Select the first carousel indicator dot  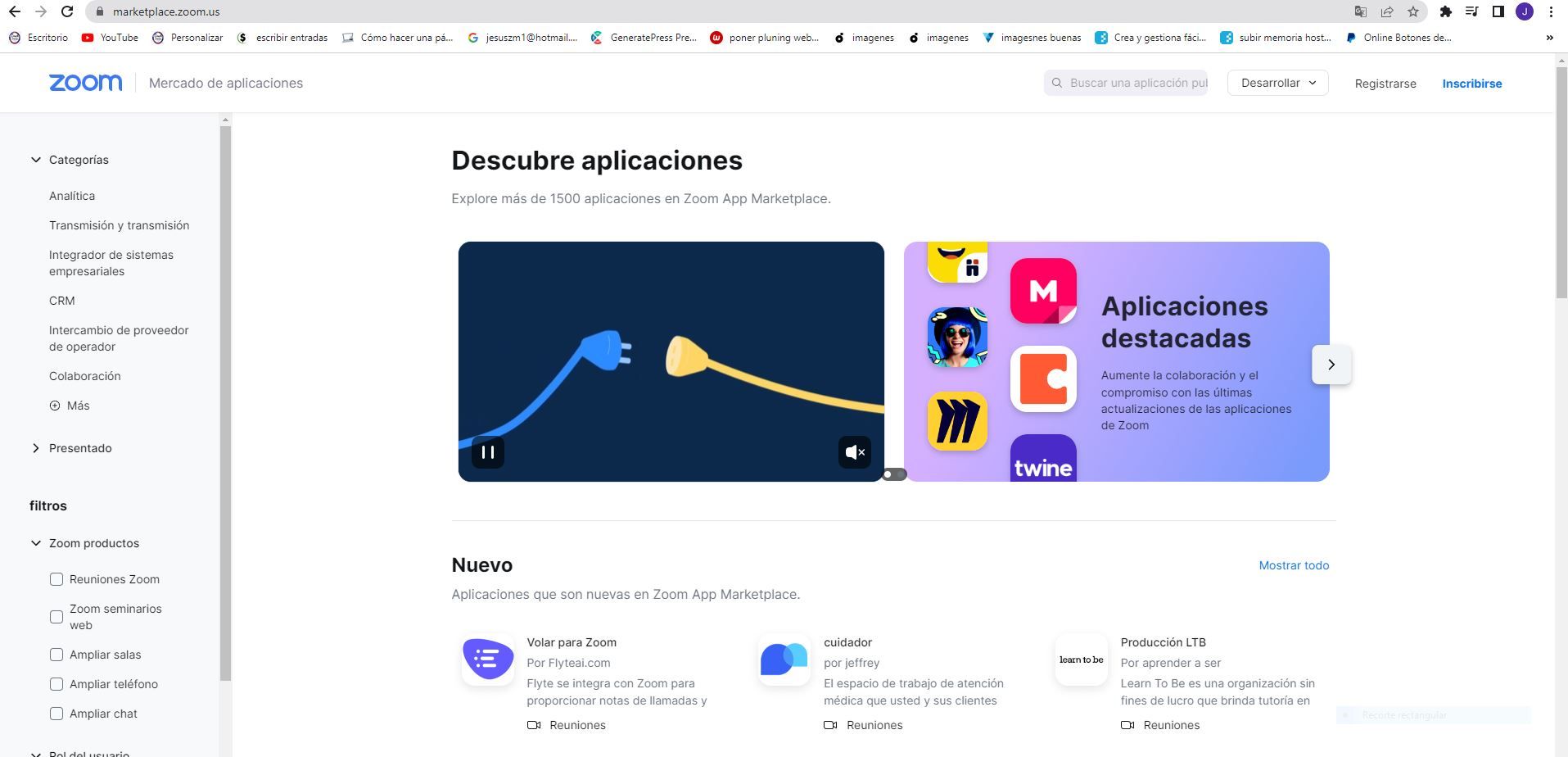(x=888, y=474)
